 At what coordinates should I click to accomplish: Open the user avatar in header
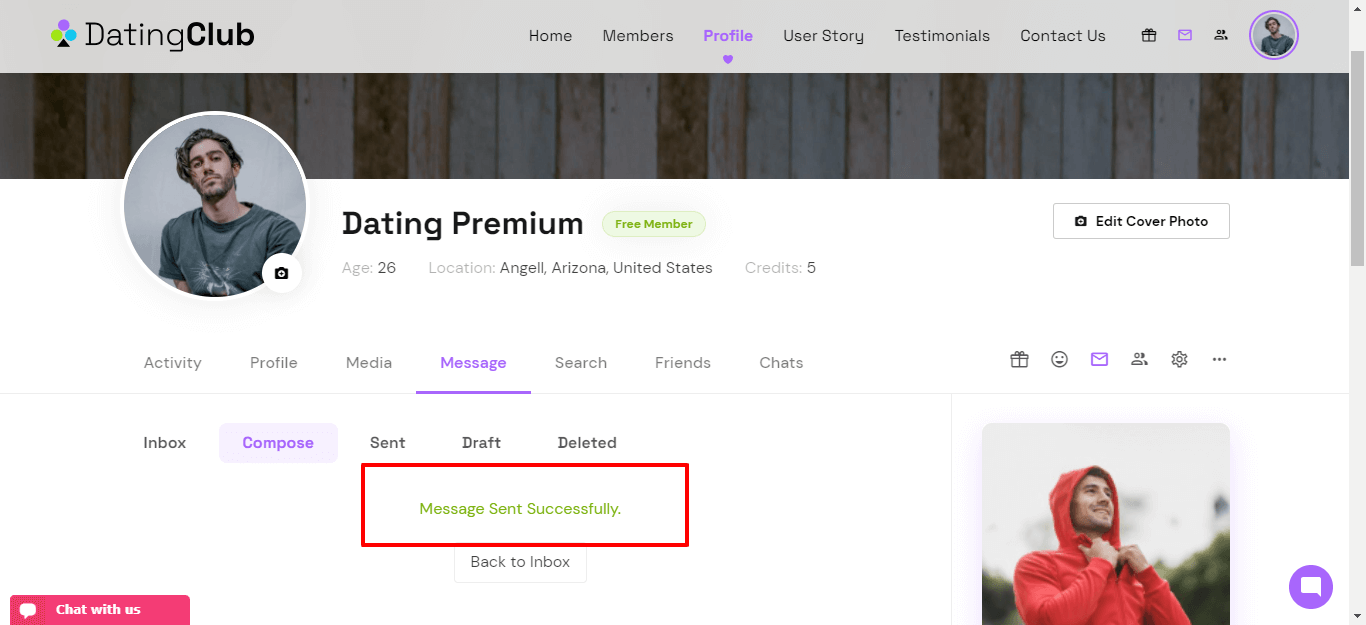click(1274, 35)
